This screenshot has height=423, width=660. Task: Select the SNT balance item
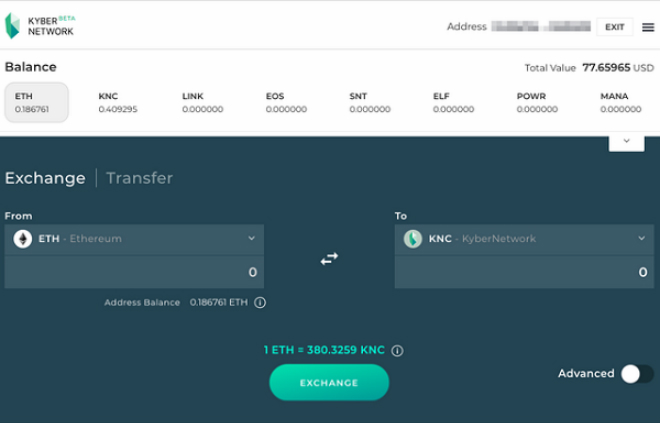pos(370,103)
